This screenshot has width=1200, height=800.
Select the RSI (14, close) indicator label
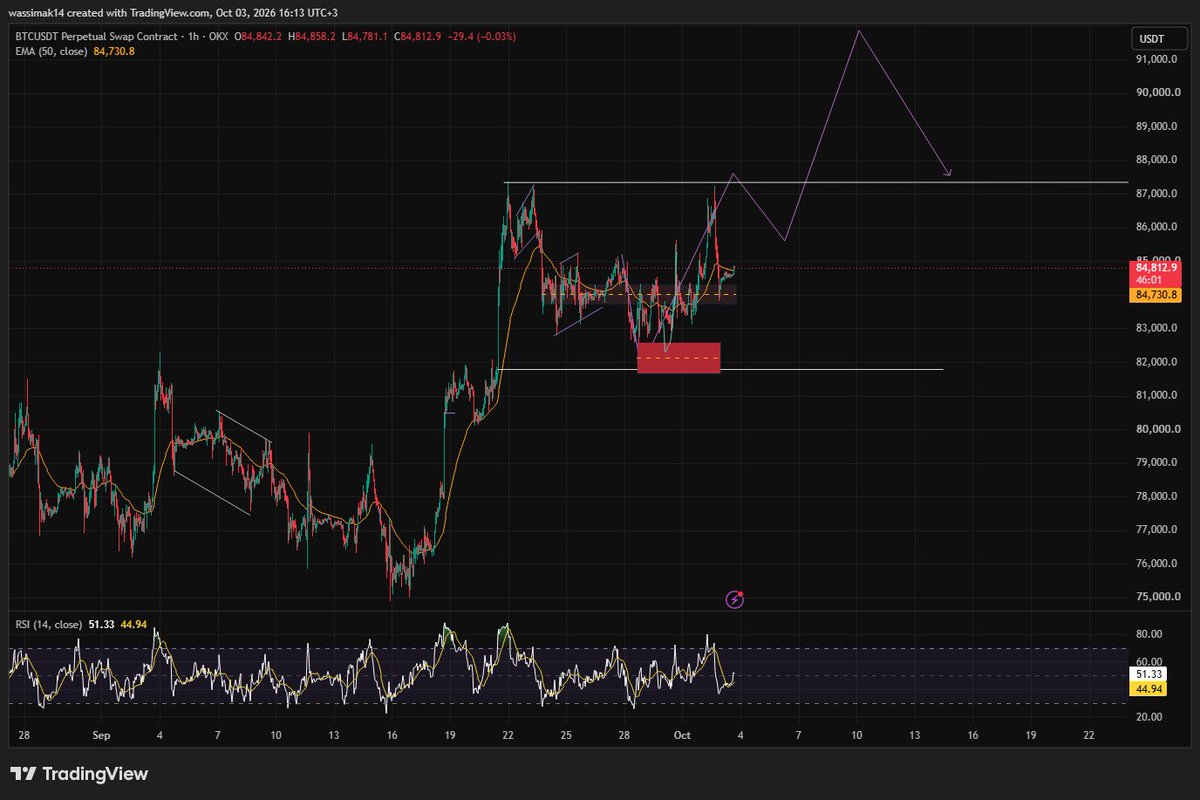click(x=47, y=625)
